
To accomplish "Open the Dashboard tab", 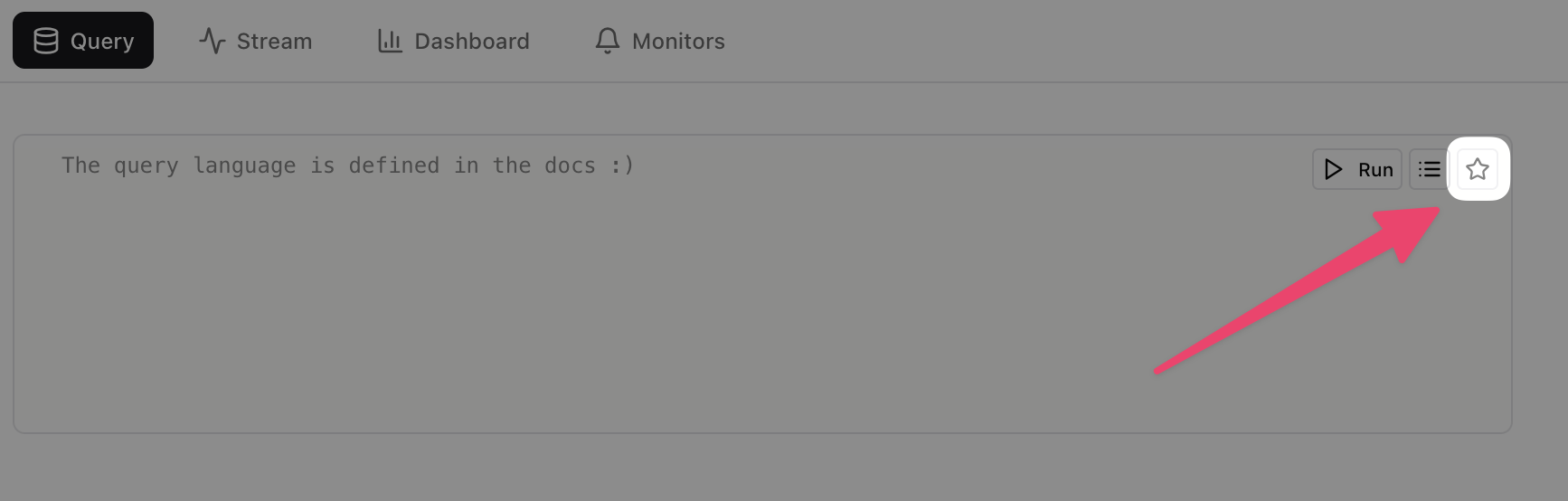I will click(x=454, y=41).
